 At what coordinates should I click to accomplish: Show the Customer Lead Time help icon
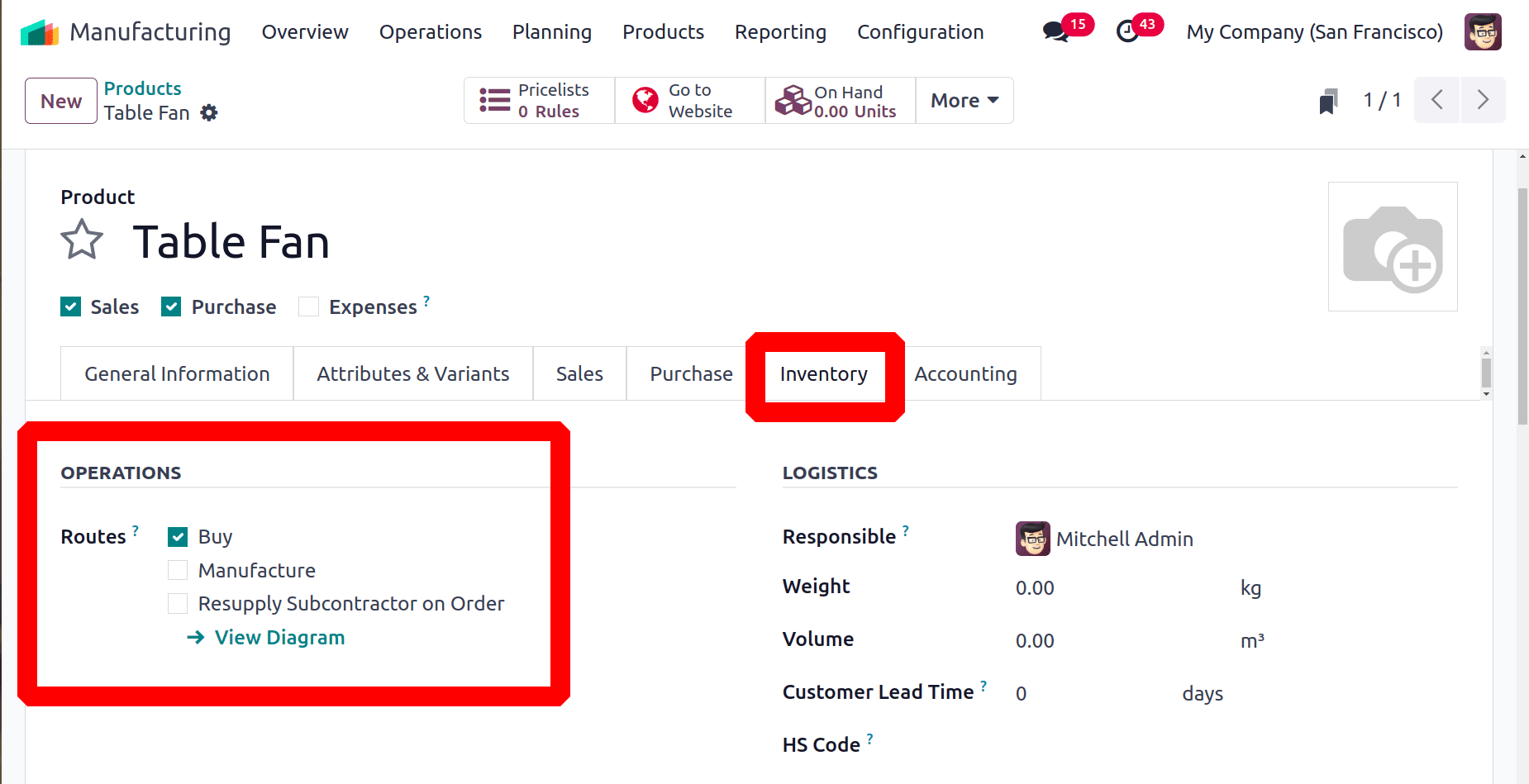pos(984,686)
